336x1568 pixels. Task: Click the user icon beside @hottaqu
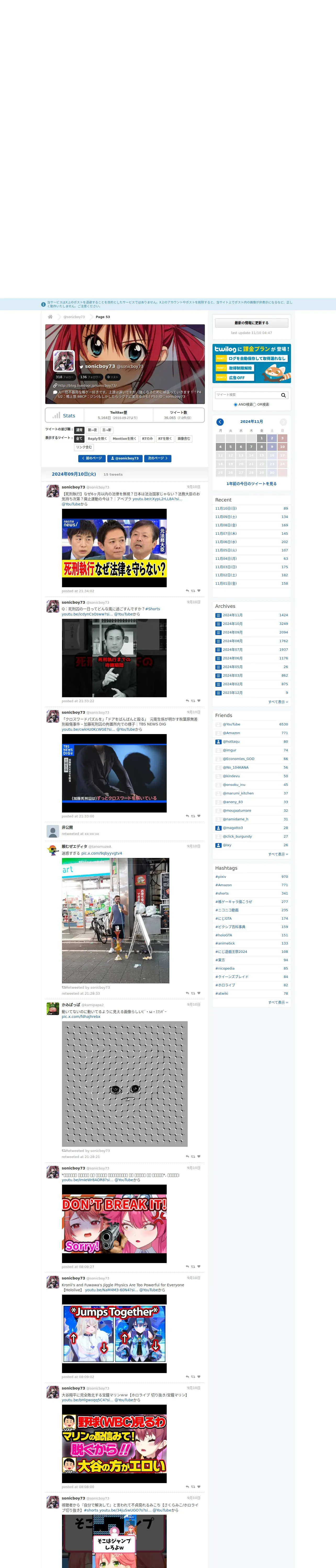(218, 741)
